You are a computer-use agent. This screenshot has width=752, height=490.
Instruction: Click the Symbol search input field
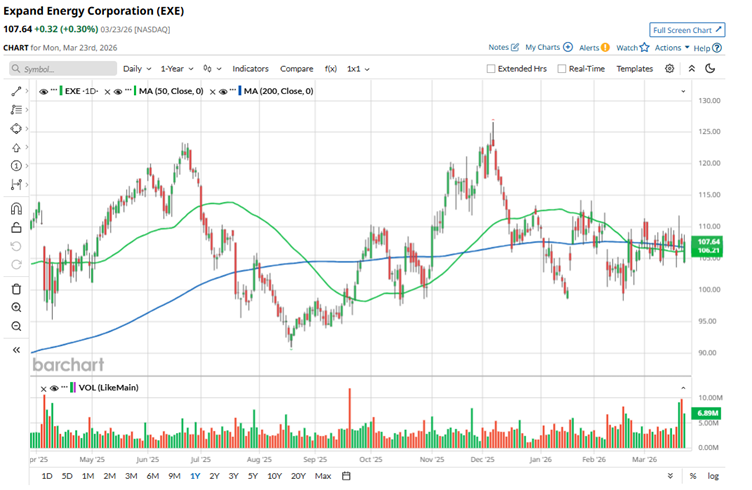[x=60, y=69]
